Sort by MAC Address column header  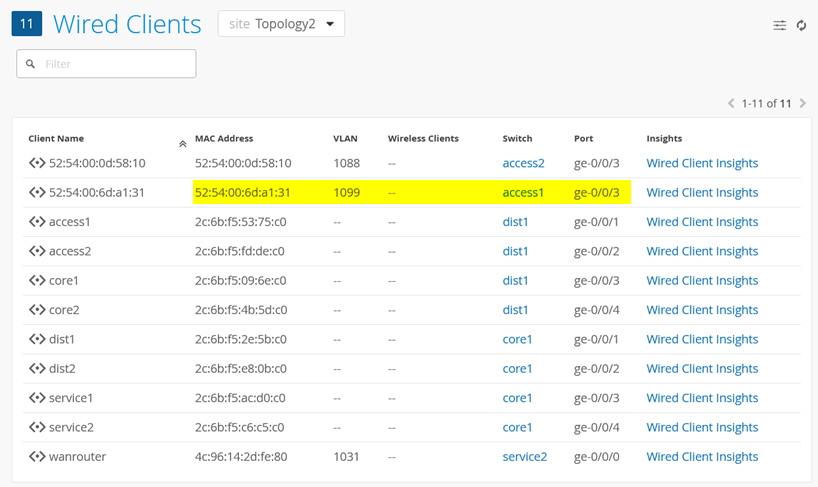tap(224, 138)
